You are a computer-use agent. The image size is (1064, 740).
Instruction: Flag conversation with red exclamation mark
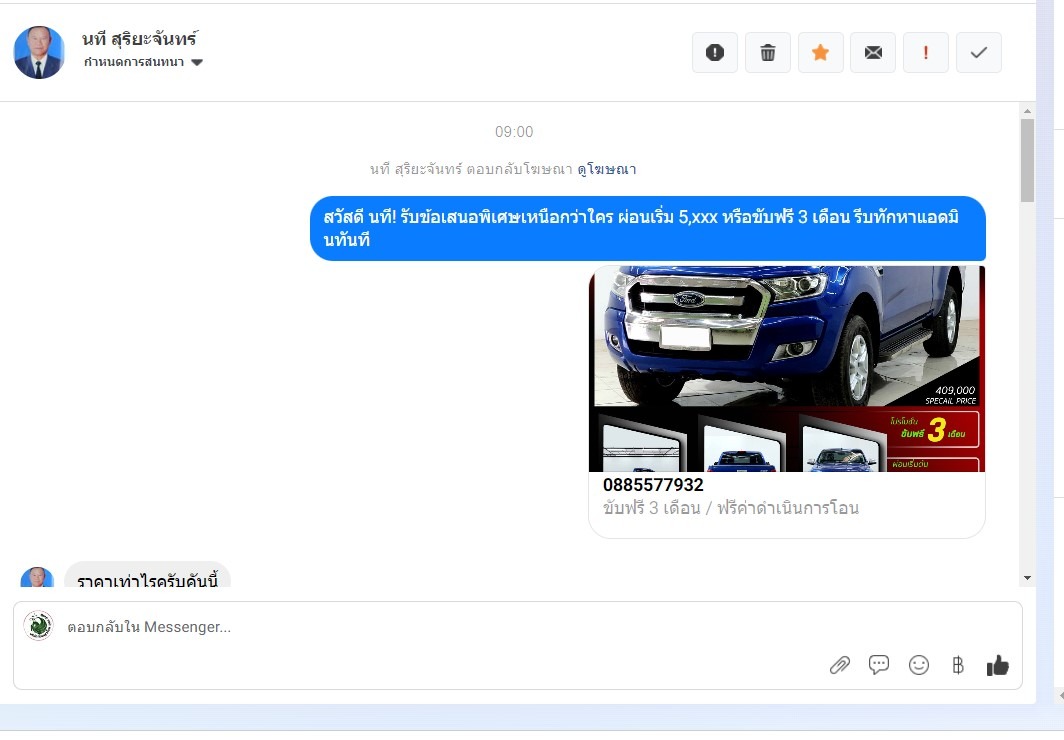(x=926, y=52)
